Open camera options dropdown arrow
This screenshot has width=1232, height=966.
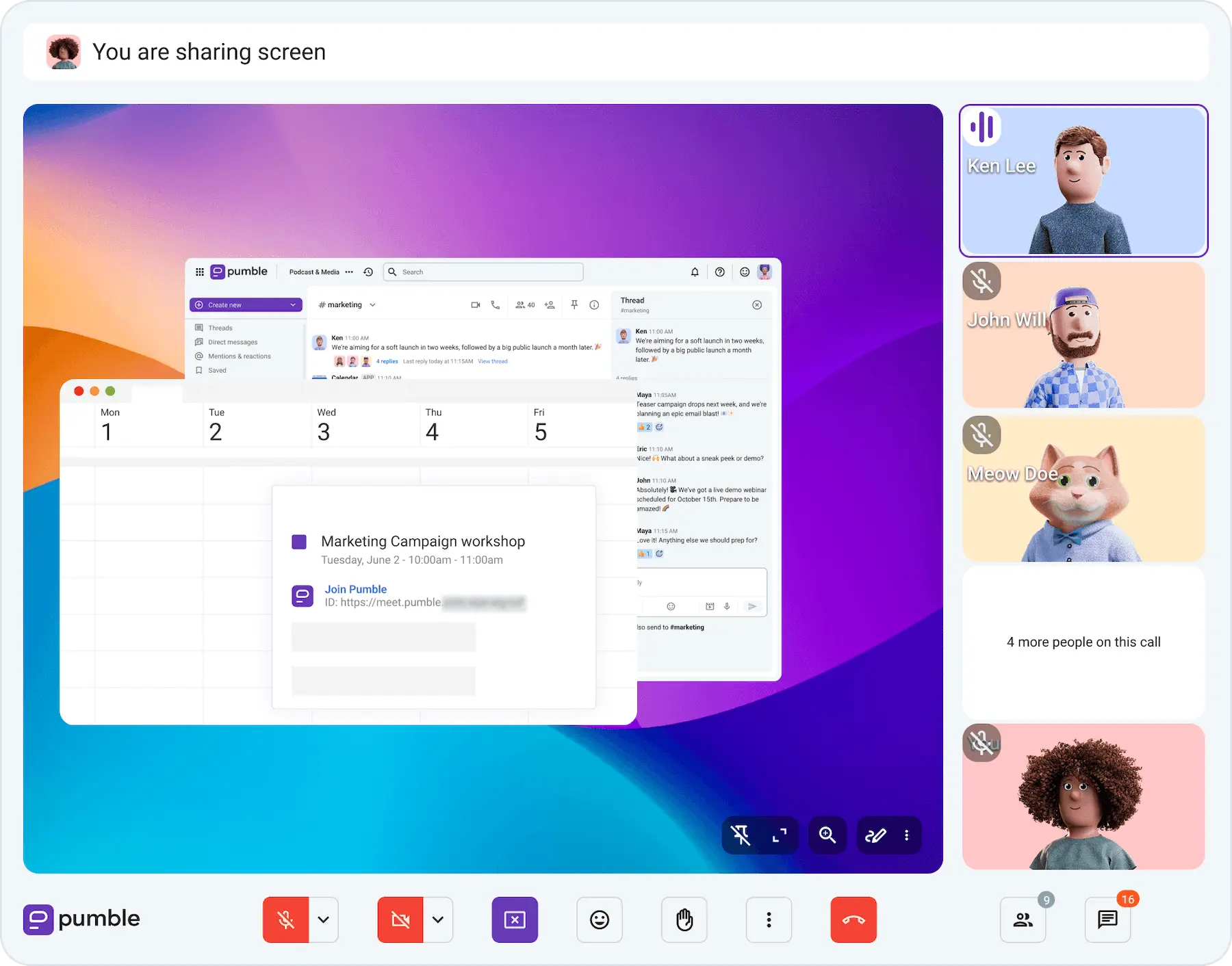coord(438,919)
